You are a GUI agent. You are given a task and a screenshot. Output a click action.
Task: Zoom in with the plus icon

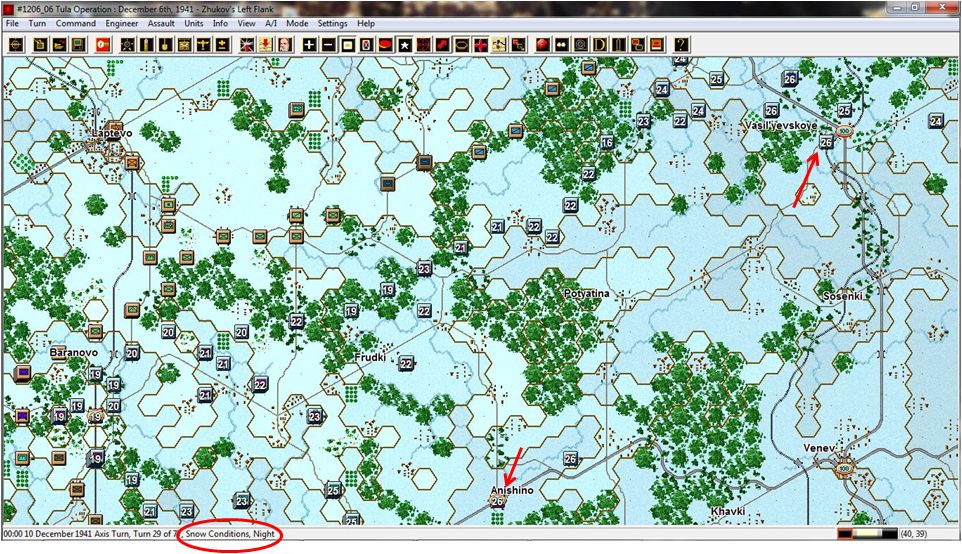pyautogui.click(x=309, y=45)
